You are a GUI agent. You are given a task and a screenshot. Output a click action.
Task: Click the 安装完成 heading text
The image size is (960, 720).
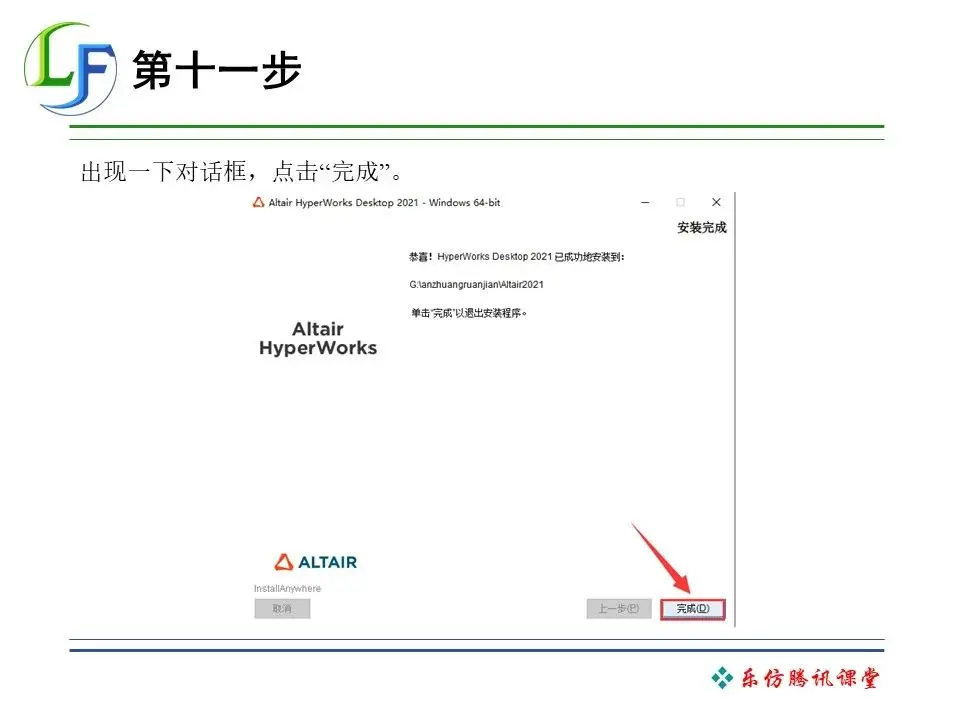click(x=702, y=228)
